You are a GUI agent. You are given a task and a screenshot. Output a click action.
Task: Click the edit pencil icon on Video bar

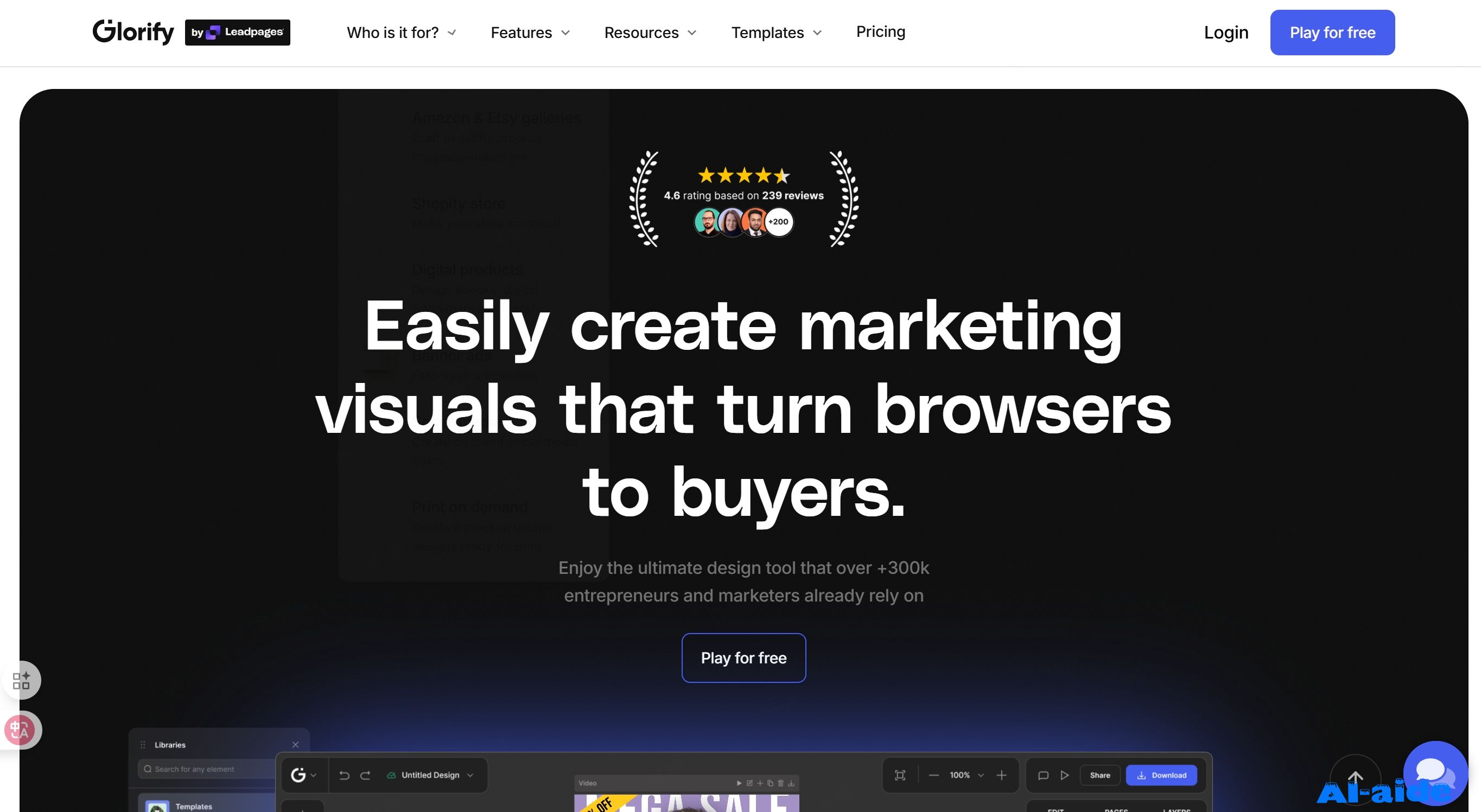(x=749, y=783)
